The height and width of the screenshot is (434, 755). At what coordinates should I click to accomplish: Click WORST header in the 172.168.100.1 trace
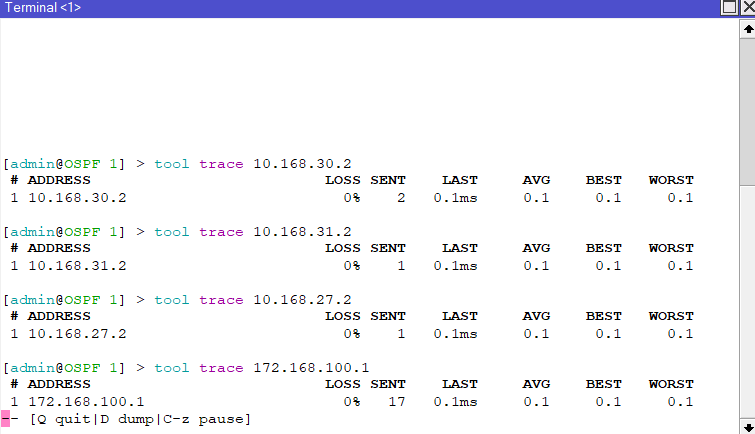(670, 384)
